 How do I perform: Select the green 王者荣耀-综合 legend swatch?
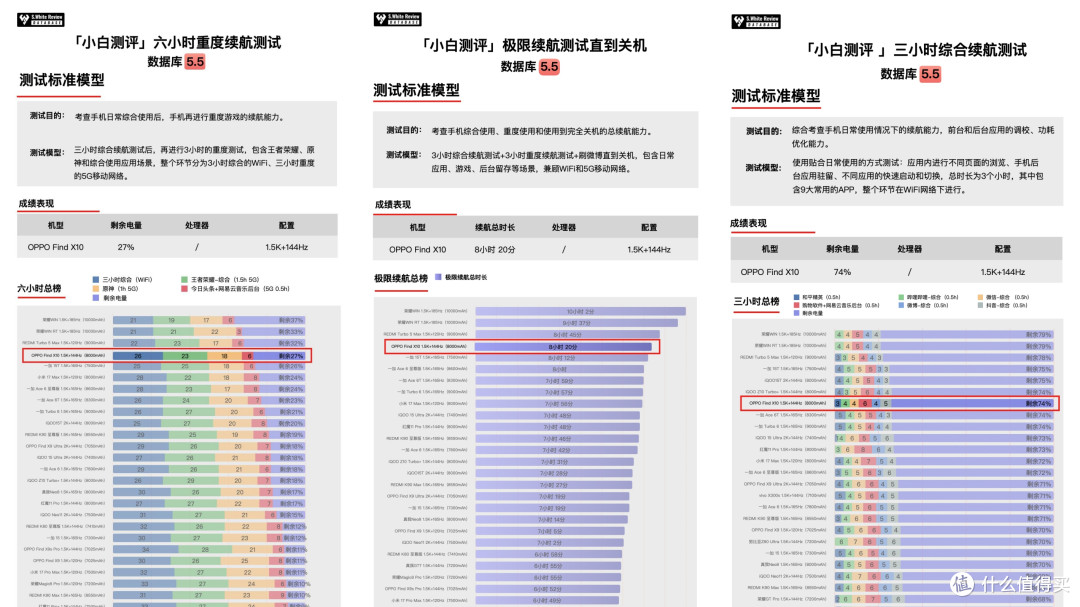pos(184,280)
